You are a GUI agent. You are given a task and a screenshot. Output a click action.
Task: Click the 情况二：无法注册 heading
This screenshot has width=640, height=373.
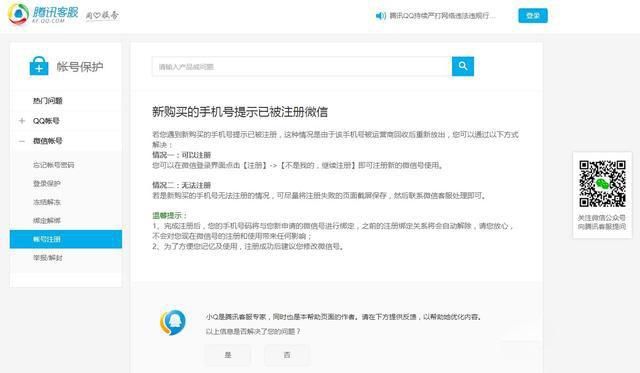pyautogui.click(x=182, y=186)
